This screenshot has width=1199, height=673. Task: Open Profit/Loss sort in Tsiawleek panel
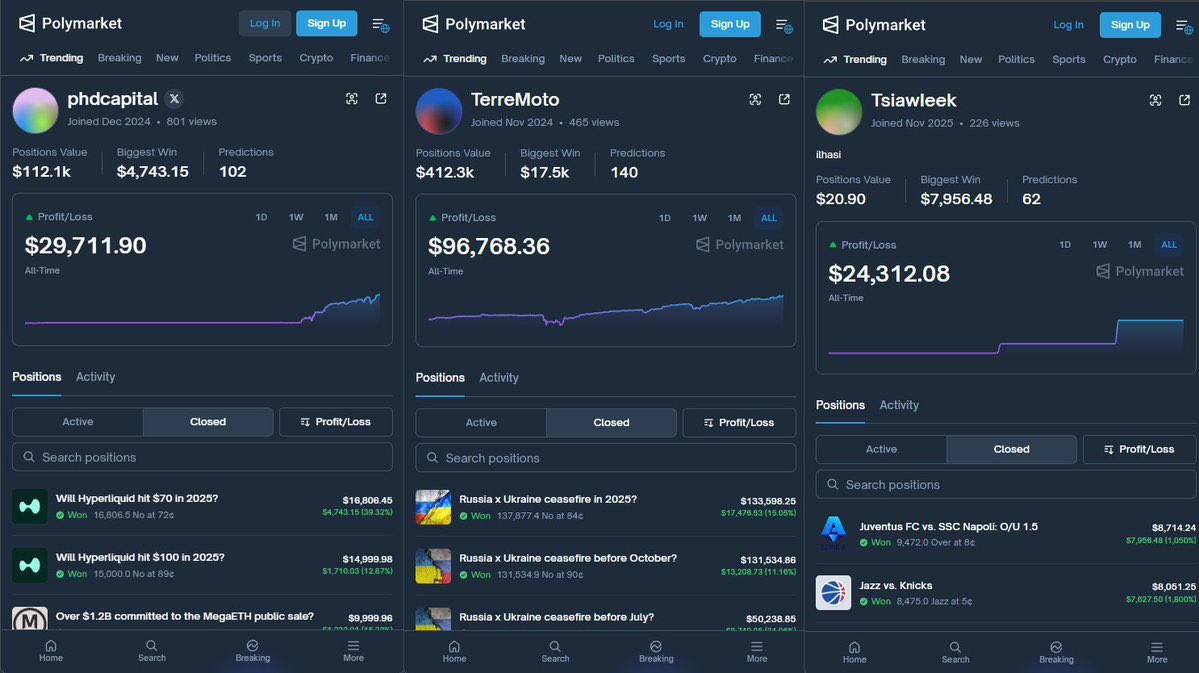(x=1139, y=449)
